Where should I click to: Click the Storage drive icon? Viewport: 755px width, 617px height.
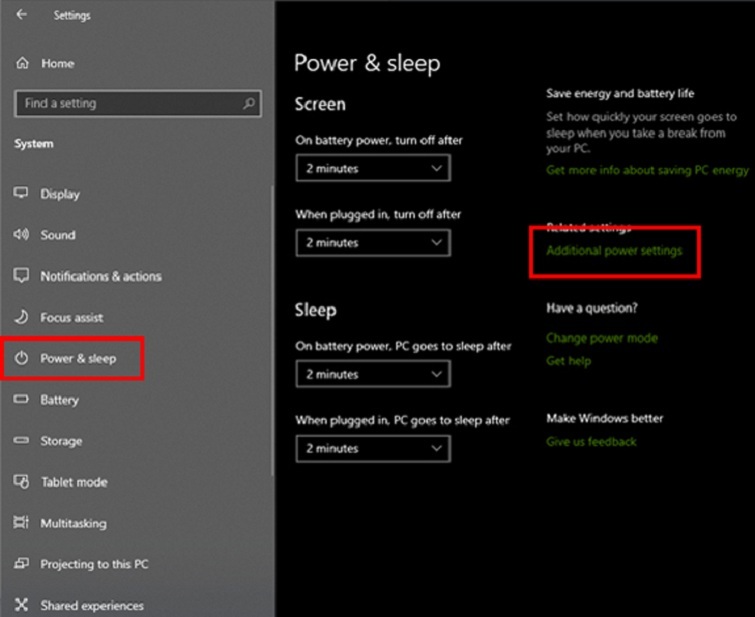click(21, 441)
